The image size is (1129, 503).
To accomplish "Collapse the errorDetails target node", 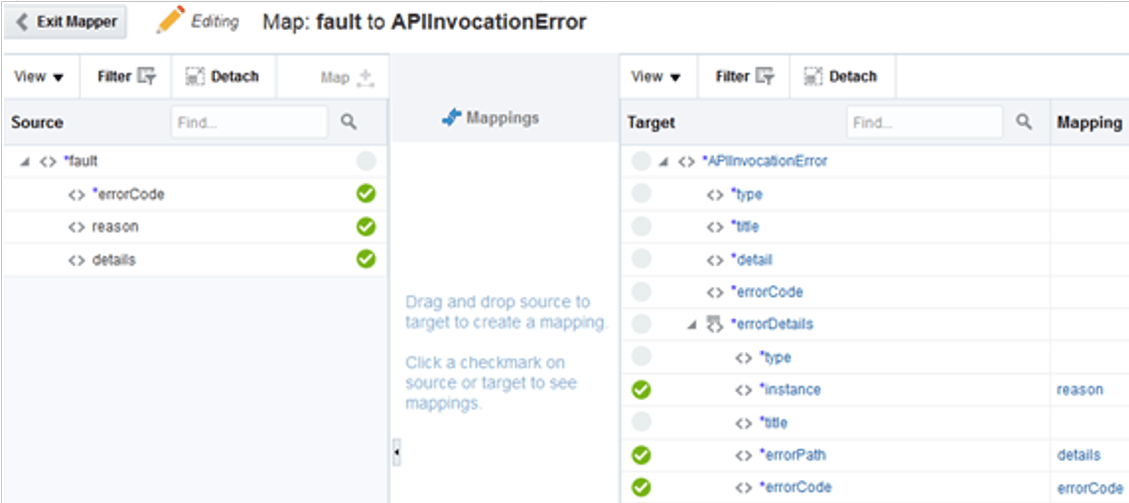I will pos(691,324).
